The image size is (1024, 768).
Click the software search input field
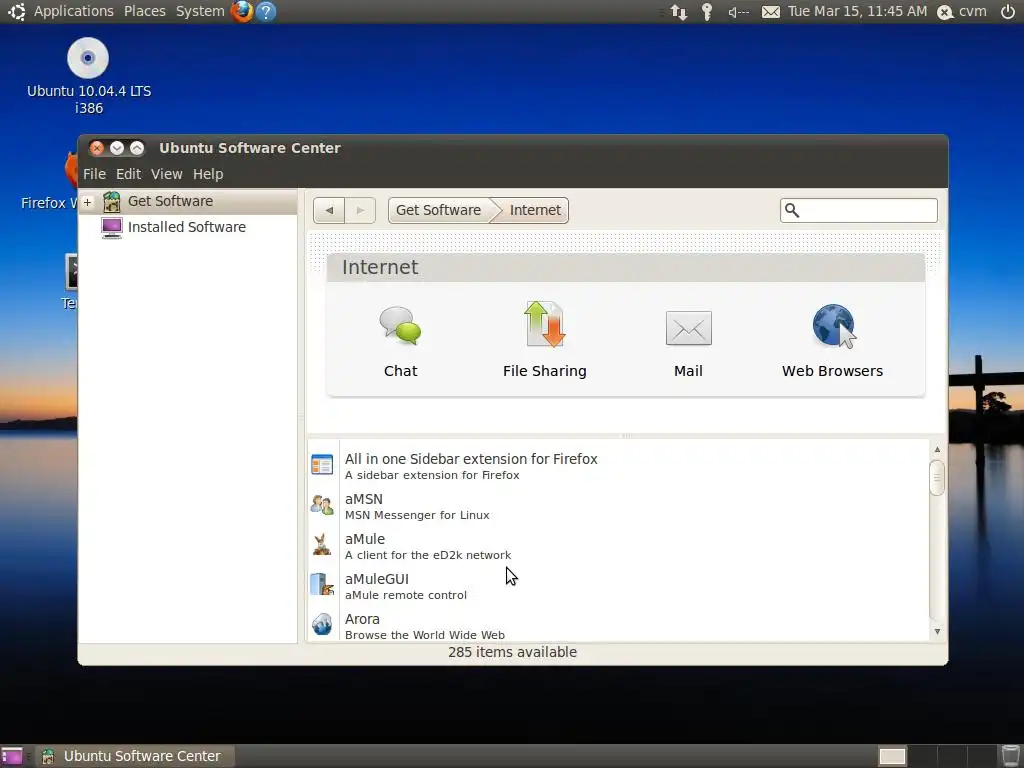tap(859, 210)
